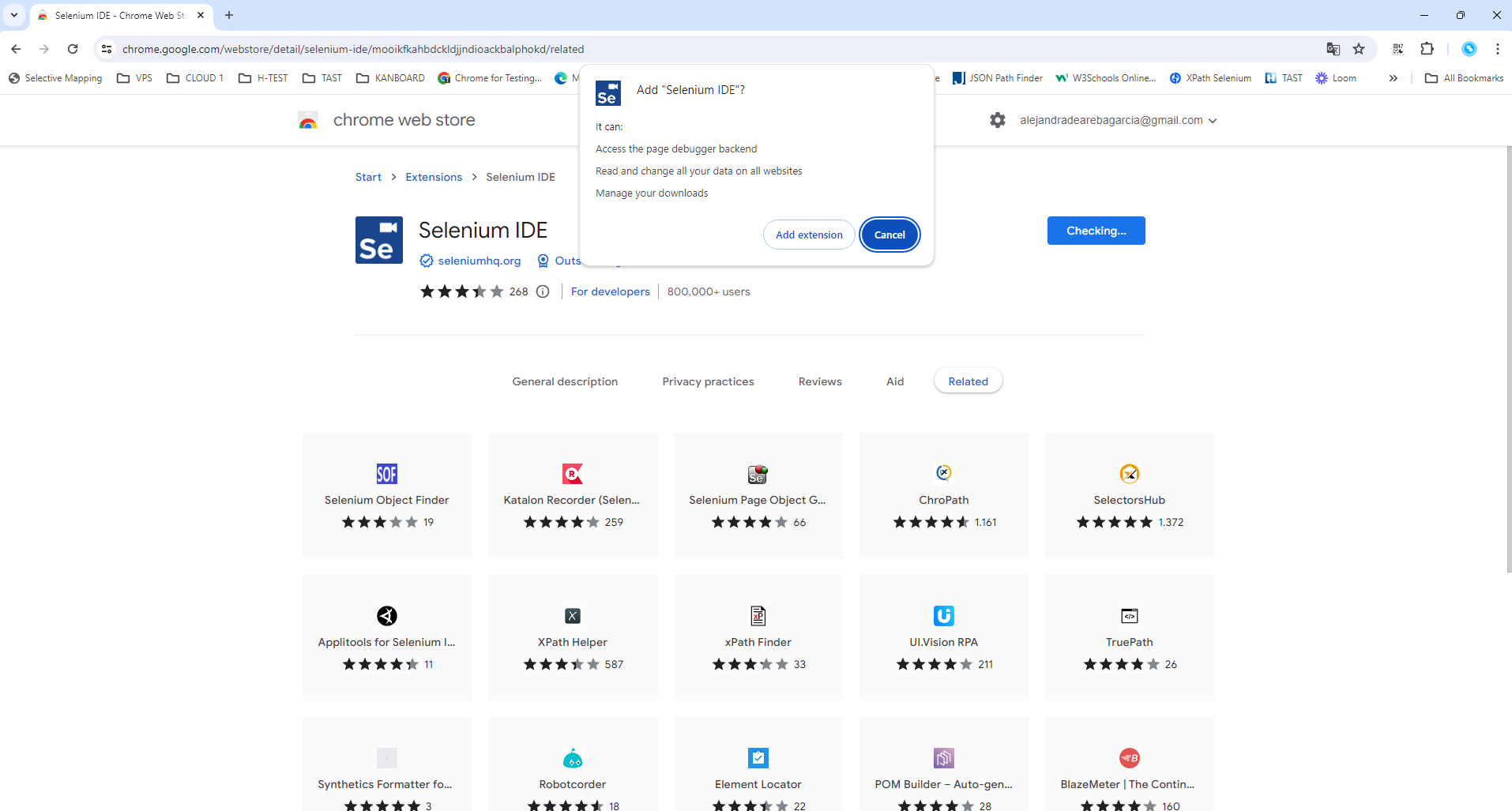1512x811 pixels.
Task: Click the Translate page icon in address bar
Action: [x=1333, y=49]
